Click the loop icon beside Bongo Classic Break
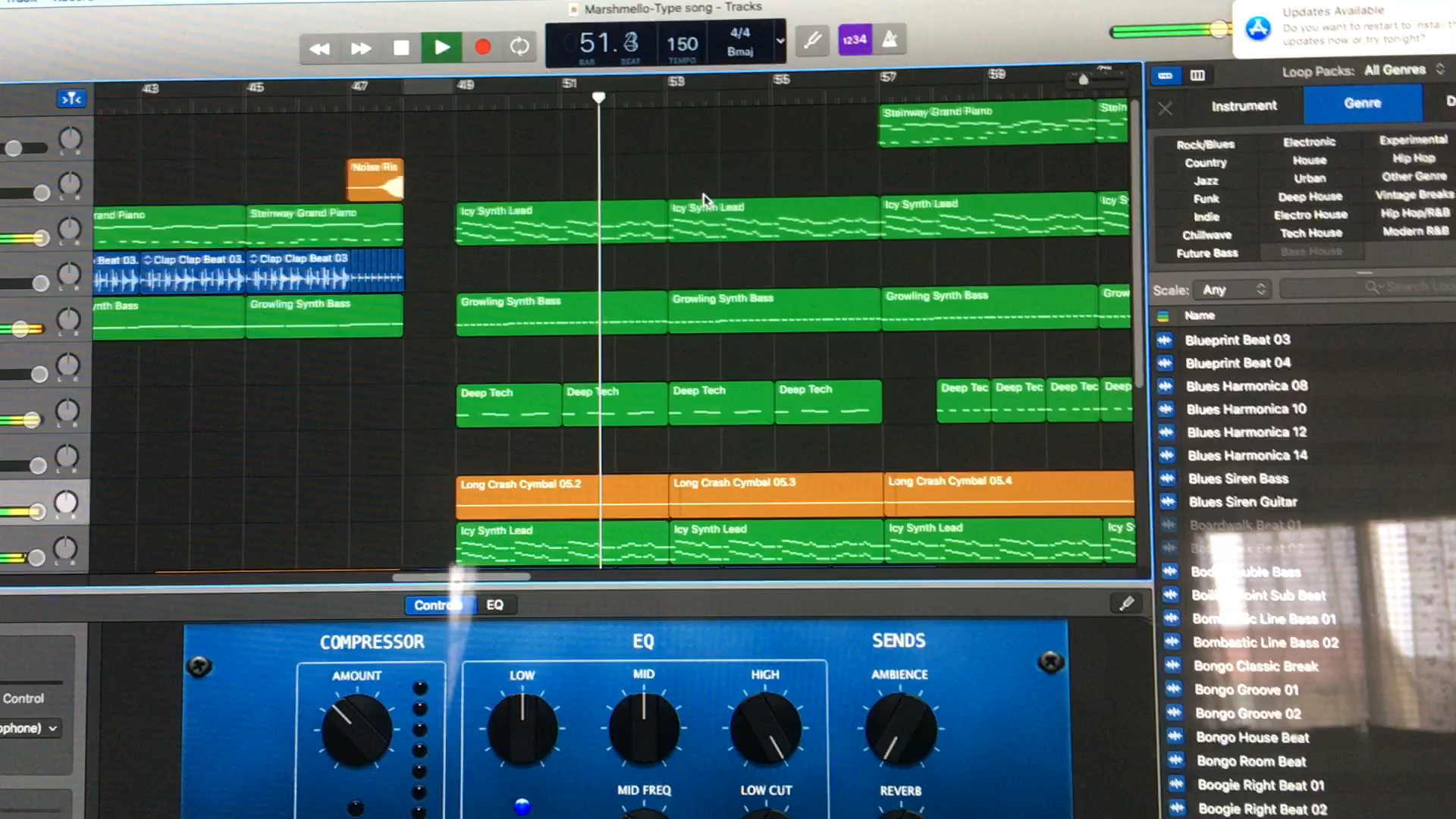1456x819 pixels. (x=1172, y=666)
